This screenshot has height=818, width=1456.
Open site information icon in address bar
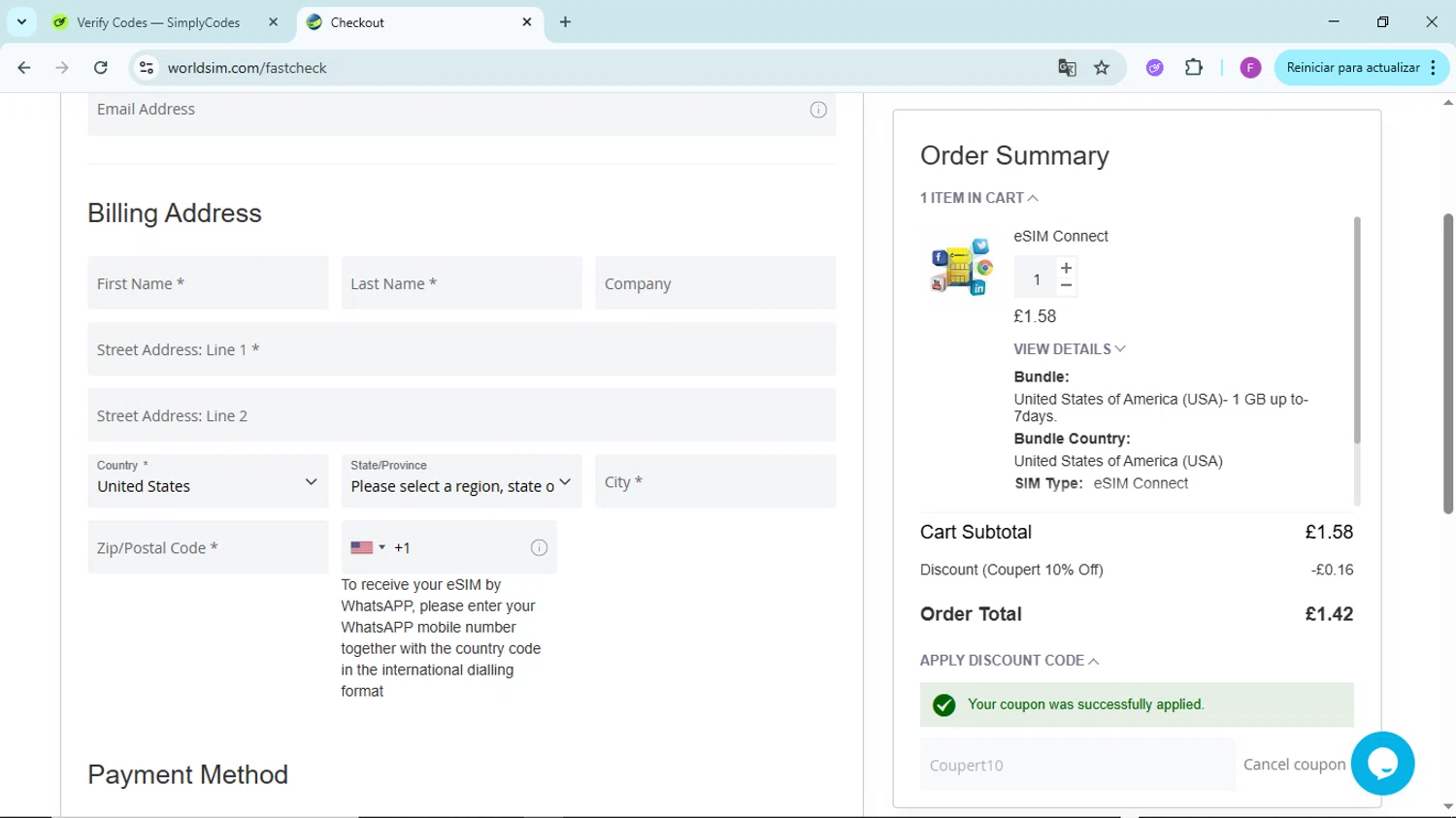[147, 68]
